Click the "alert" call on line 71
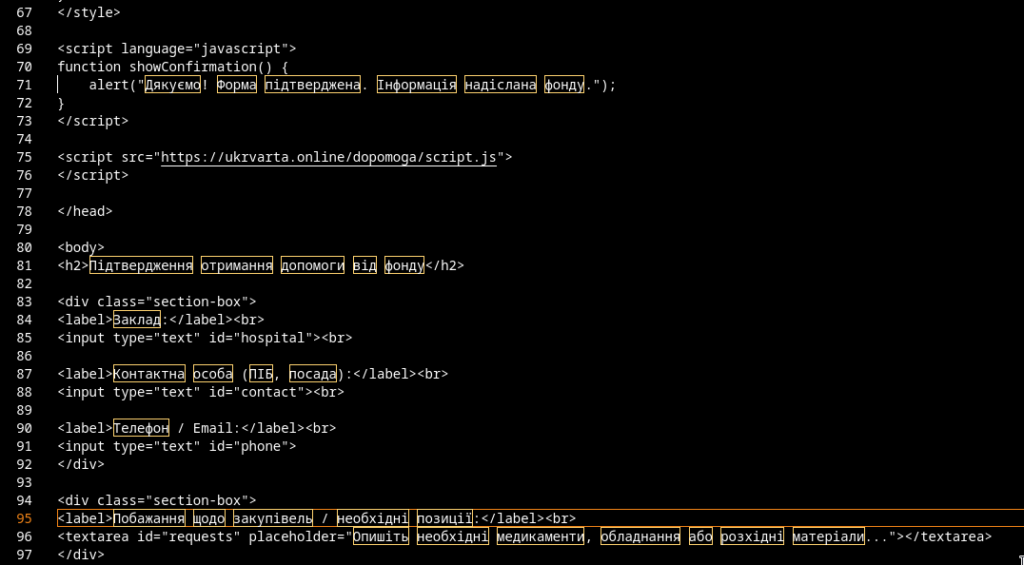Screen dimensions: 1024x565 click(109, 85)
